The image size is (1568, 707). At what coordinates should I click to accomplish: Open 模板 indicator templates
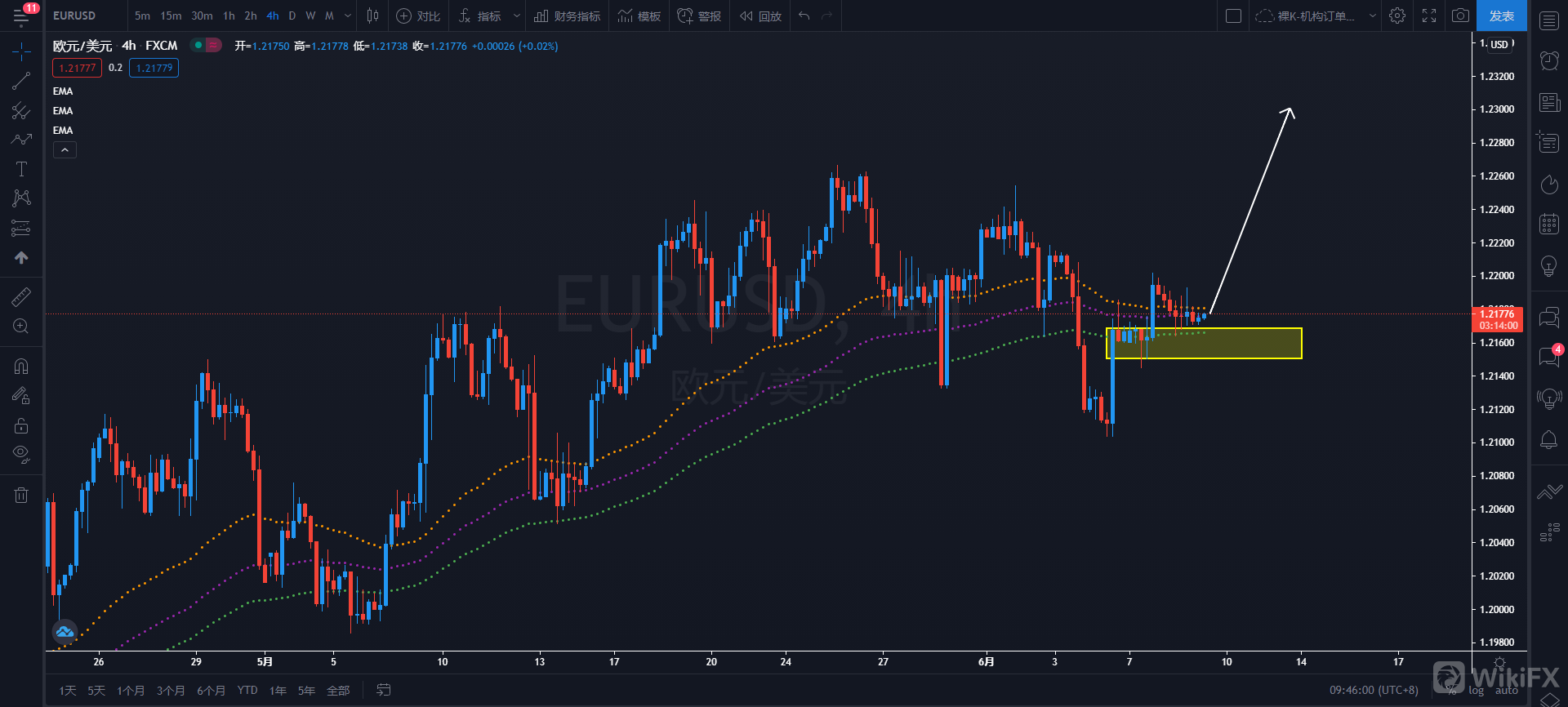coord(639,16)
